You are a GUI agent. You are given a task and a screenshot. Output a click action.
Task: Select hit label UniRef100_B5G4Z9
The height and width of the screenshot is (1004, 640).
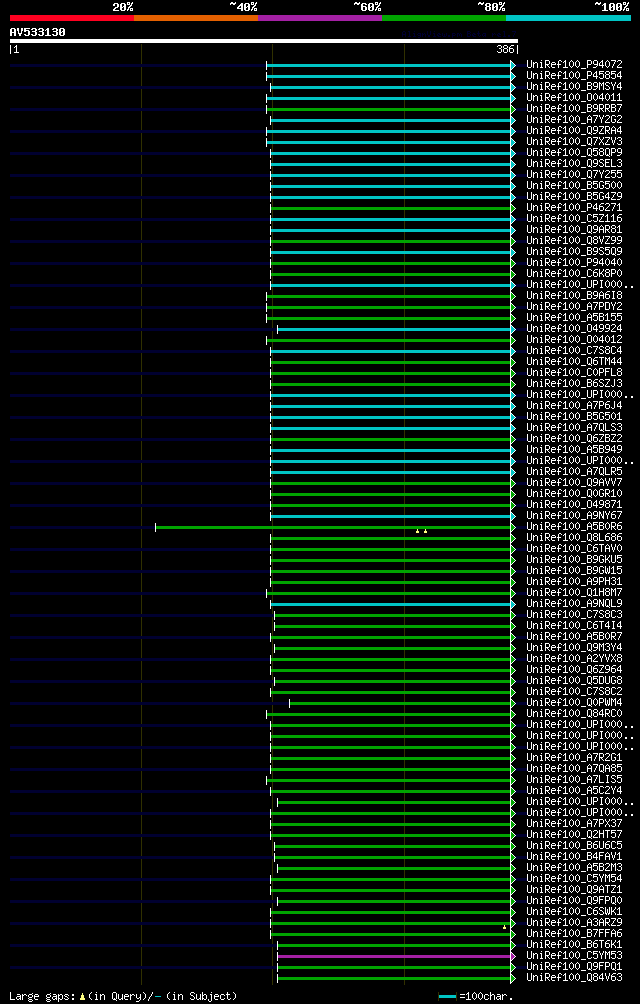tap(574, 197)
